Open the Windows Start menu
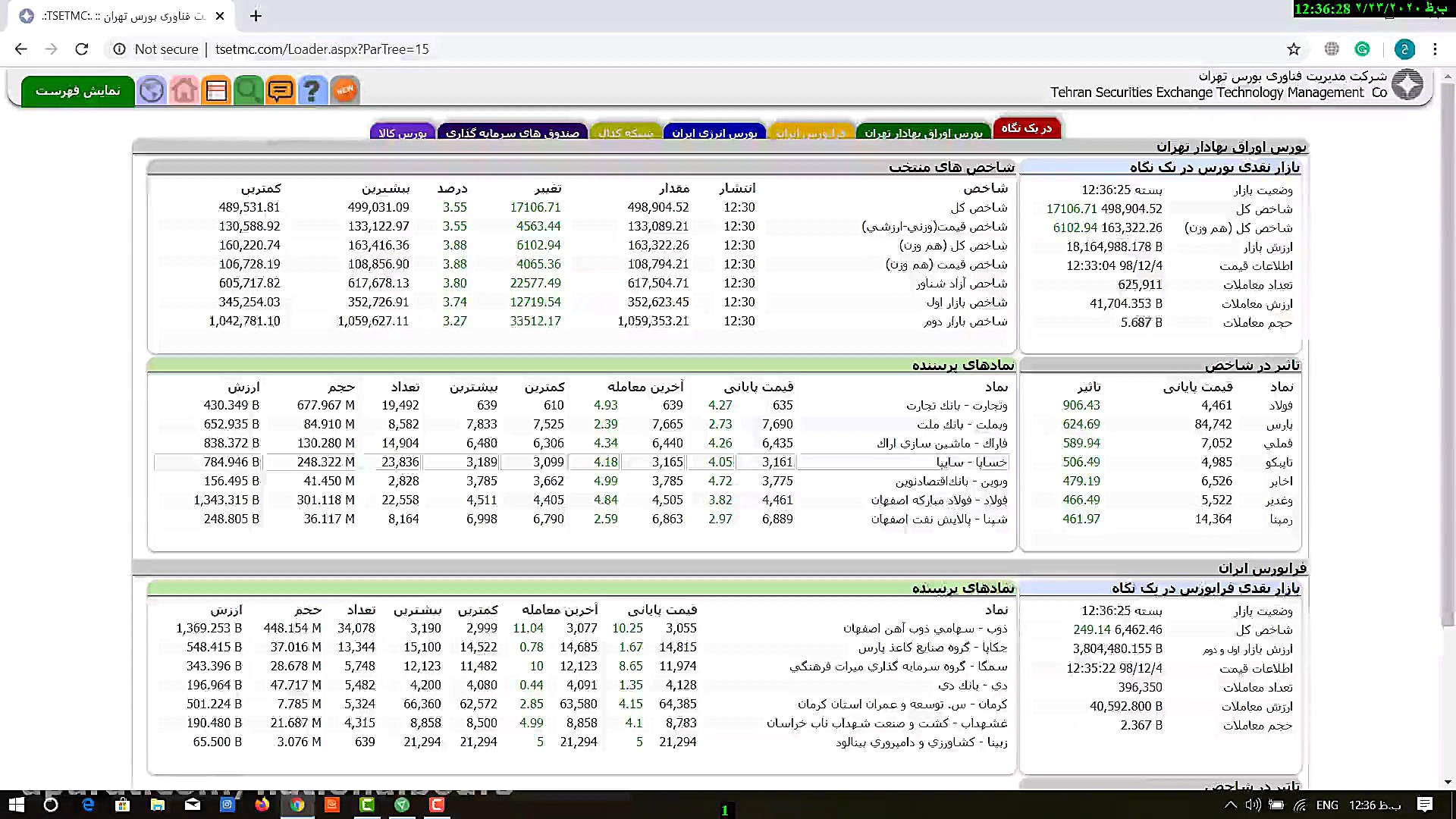1456x819 pixels. [x=15, y=805]
